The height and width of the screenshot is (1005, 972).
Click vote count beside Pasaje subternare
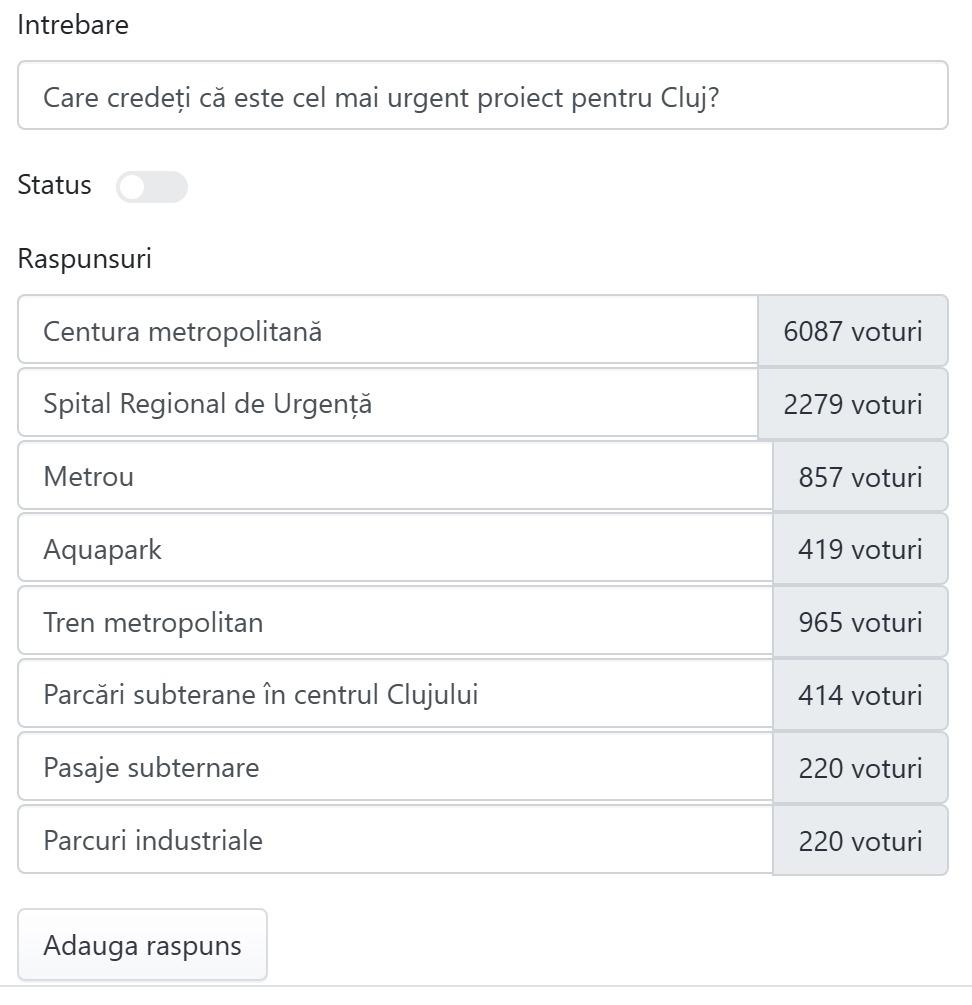pyautogui.click(x=860, y=768)
